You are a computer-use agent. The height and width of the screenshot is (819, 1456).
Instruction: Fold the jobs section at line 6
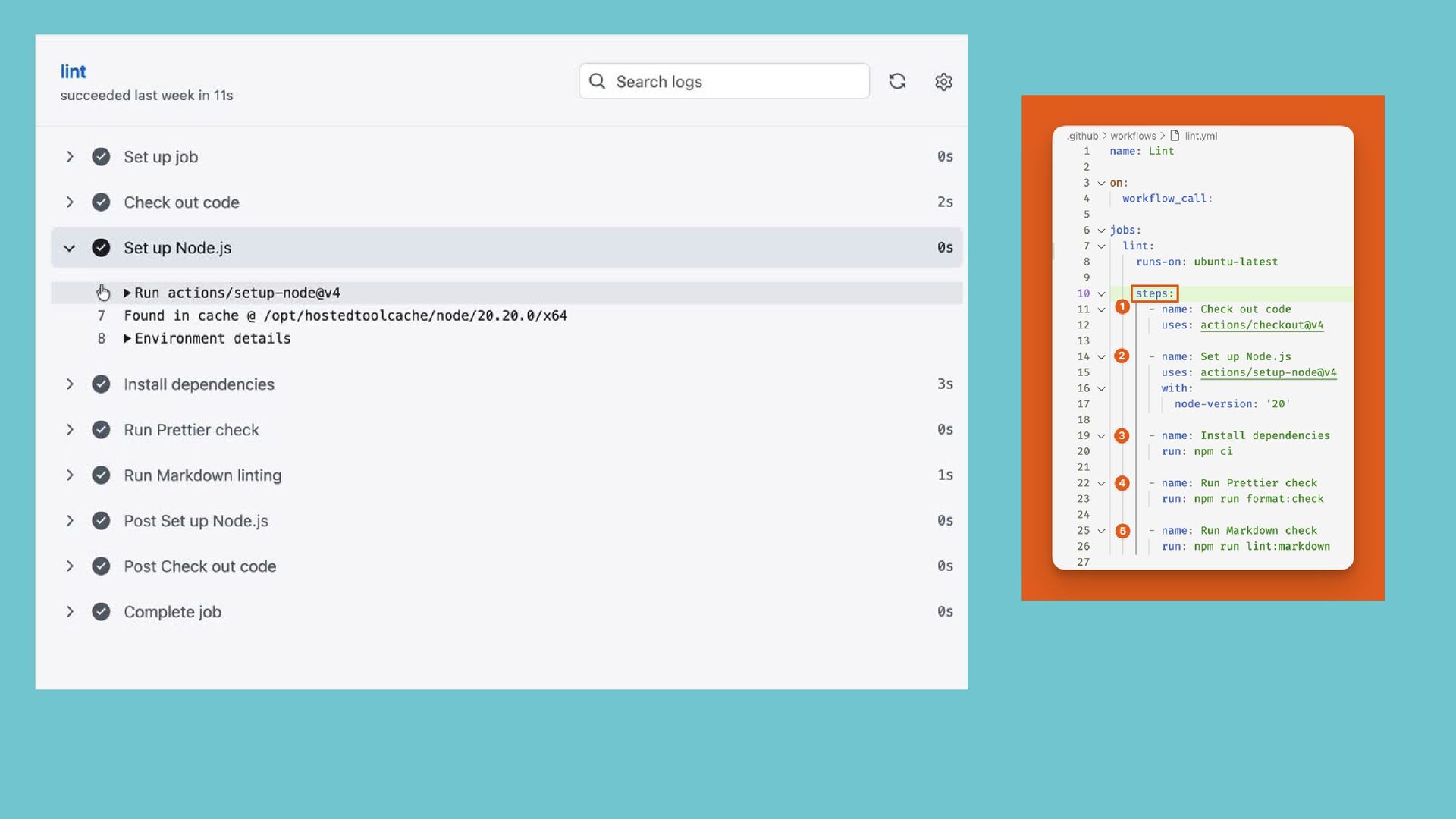(1101, 231)
